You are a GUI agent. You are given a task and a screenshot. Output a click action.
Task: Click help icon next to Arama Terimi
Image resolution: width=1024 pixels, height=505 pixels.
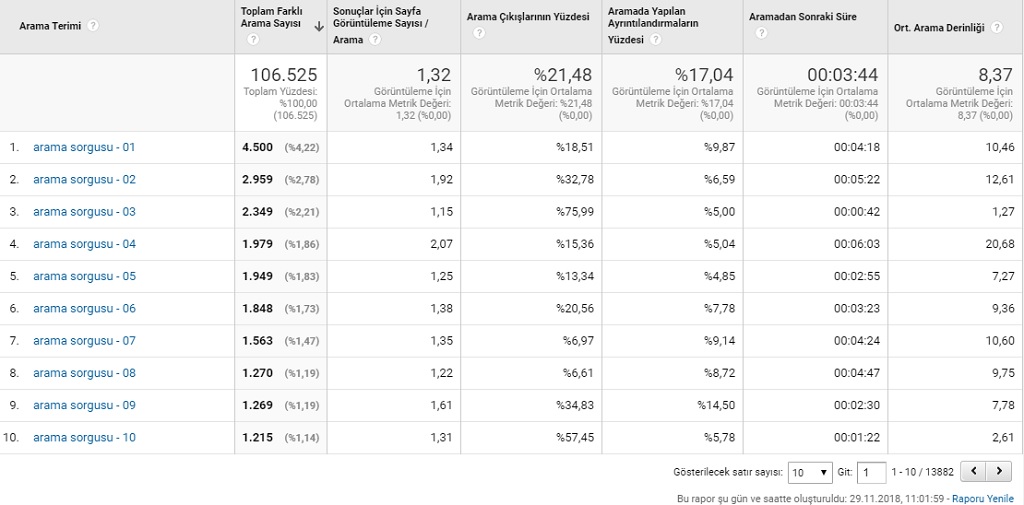(93, 26)
